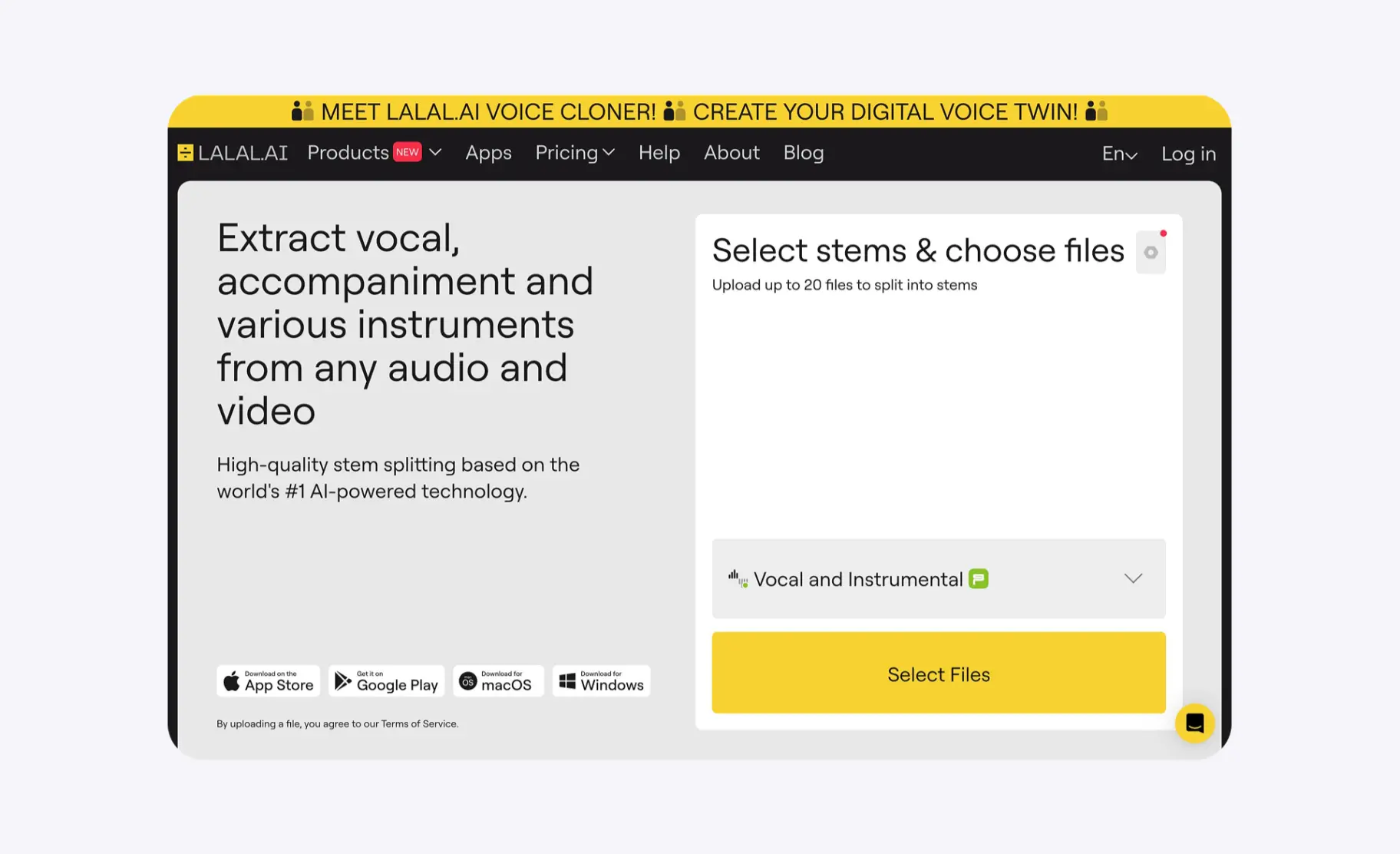Open stem settings gear icon
1400x854 pixels.
click(x=1151, y=252)
